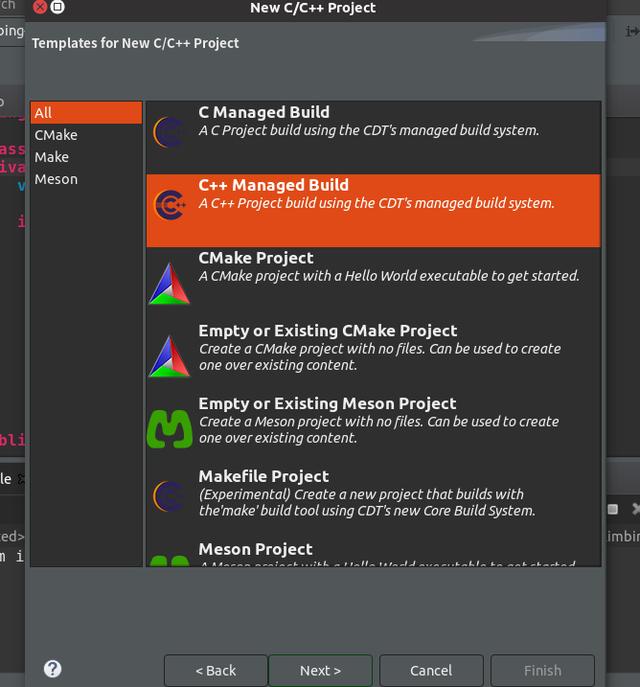640x687 pixels.
Task: Go back with the < Back button
Action: (x=216, y=670)
